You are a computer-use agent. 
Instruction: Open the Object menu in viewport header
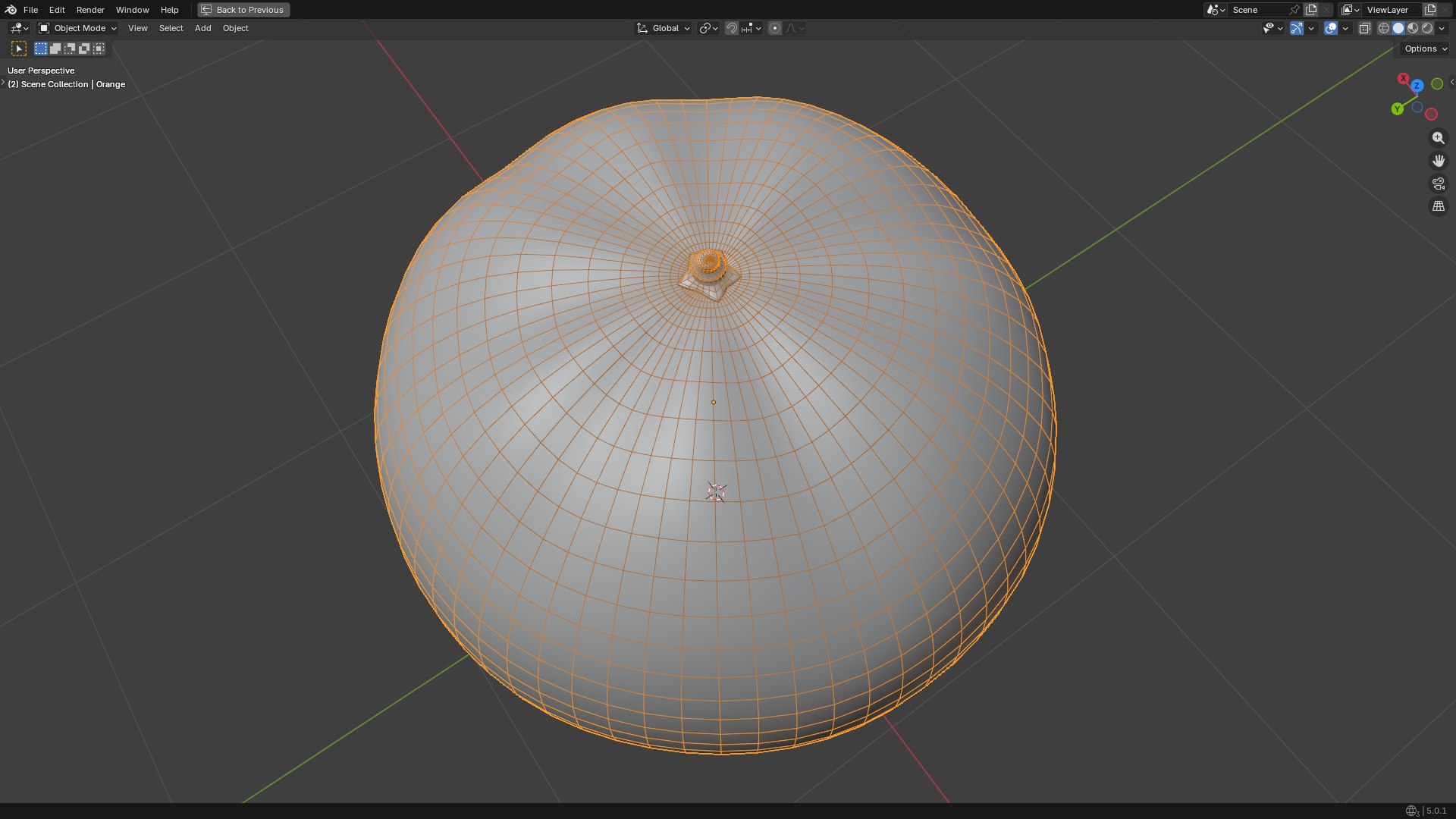pos(235,28)
